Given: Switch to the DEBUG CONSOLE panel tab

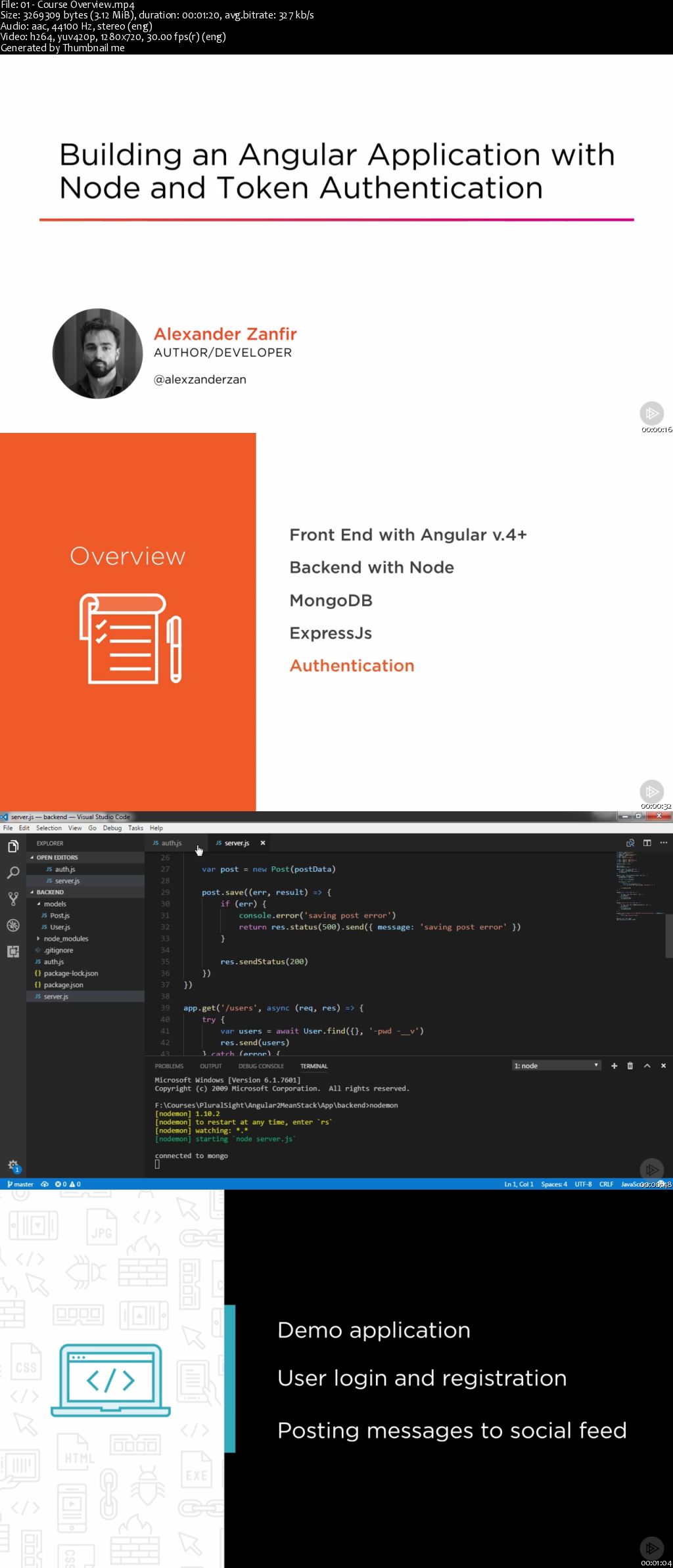Looking at the screenshot, I should 261,1066.
